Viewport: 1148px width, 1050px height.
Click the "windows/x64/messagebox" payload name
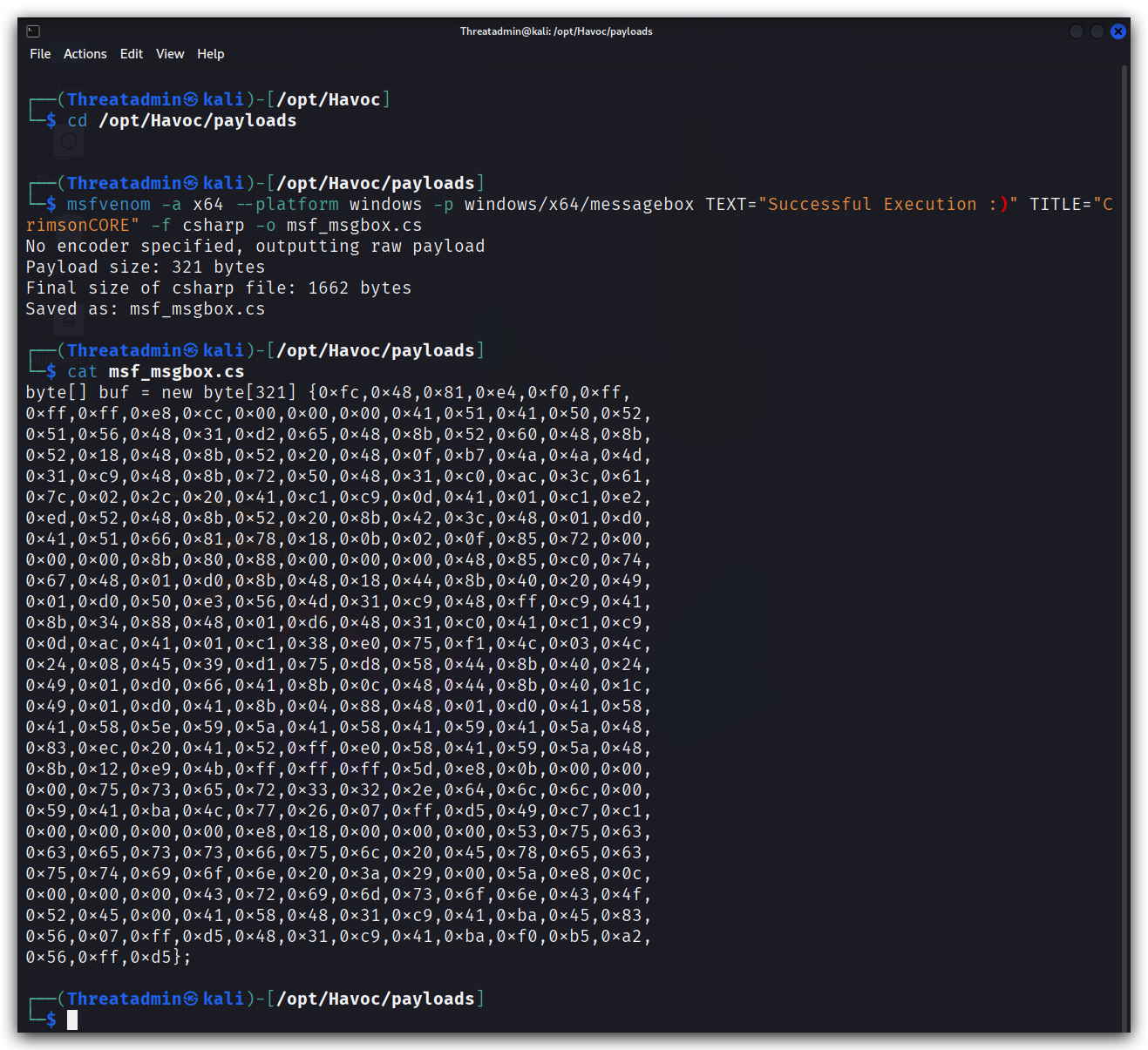click(580, 204)
